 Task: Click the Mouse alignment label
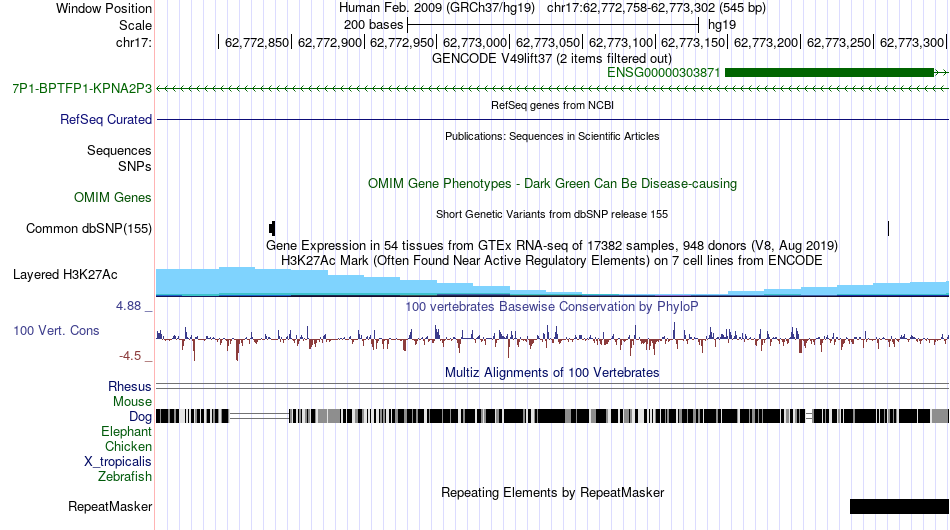(132, 402)
